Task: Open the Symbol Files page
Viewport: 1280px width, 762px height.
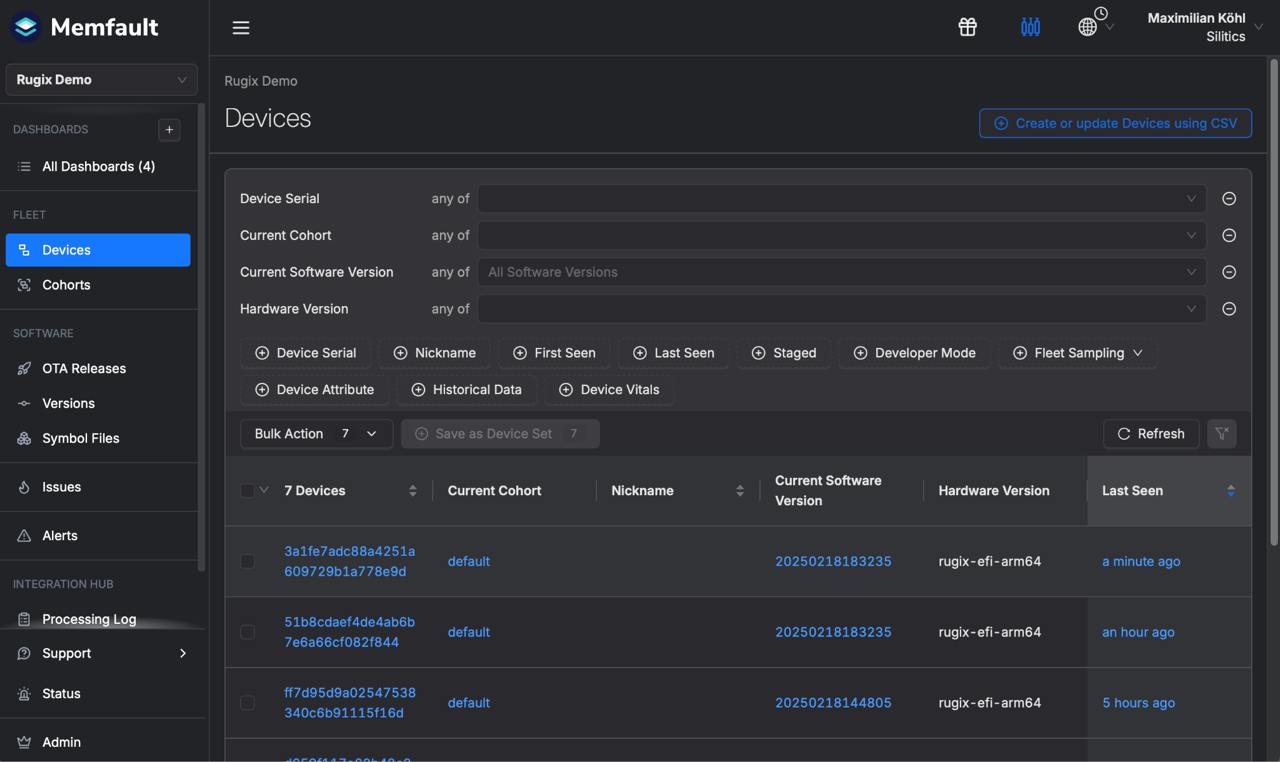Action: coord(82,438)
